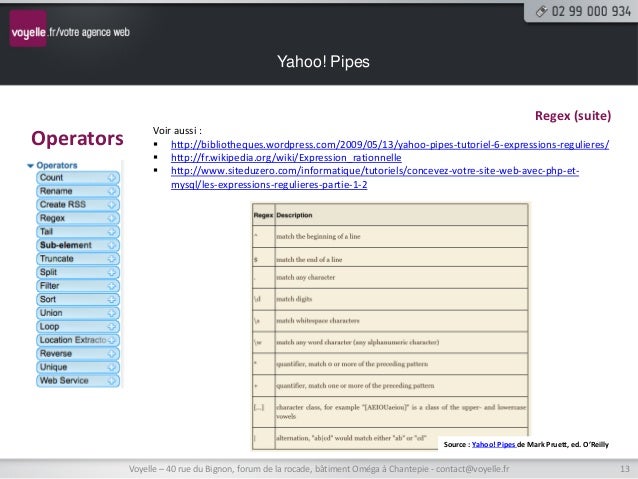Click the Yahoo! Pipes slide title
Screen dimensions: 638x479
[323, 62]
